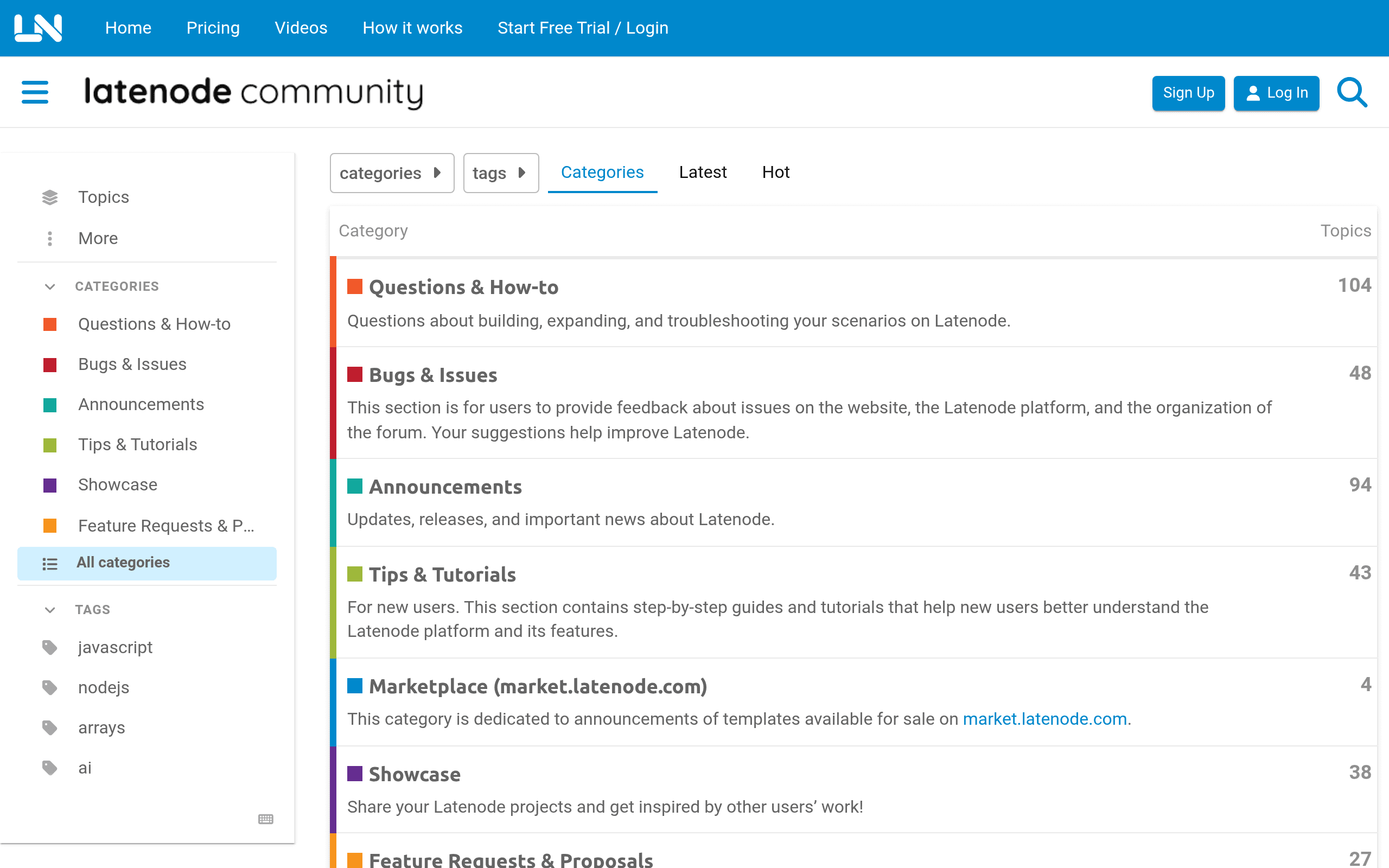The width and height of the screenshot is (1389, 868).
Task: Switch to the Categories tab
Action: (602, 172)
